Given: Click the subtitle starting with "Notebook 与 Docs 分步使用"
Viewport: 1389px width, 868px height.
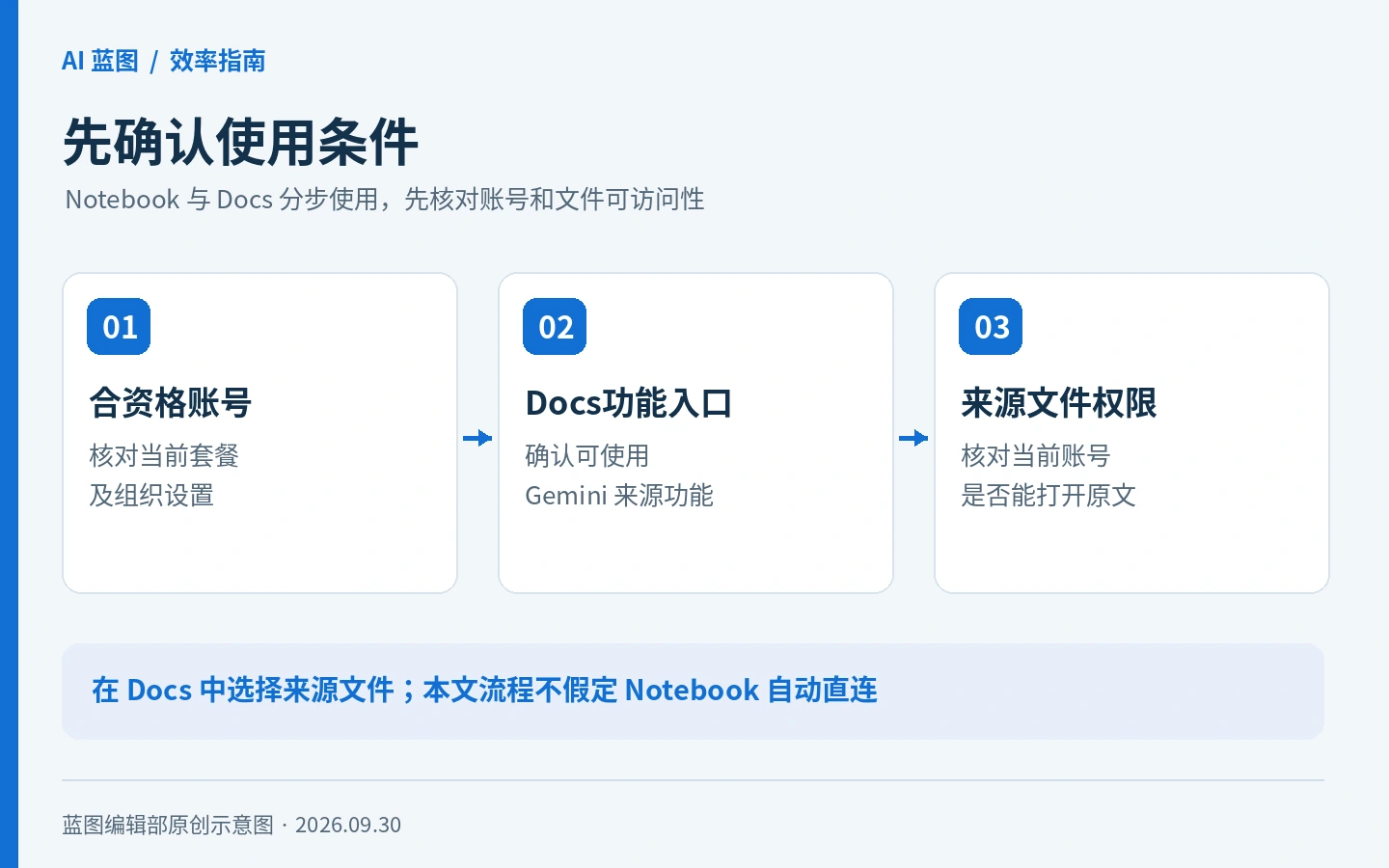Looking at the screenshot, I should [385, 200].
